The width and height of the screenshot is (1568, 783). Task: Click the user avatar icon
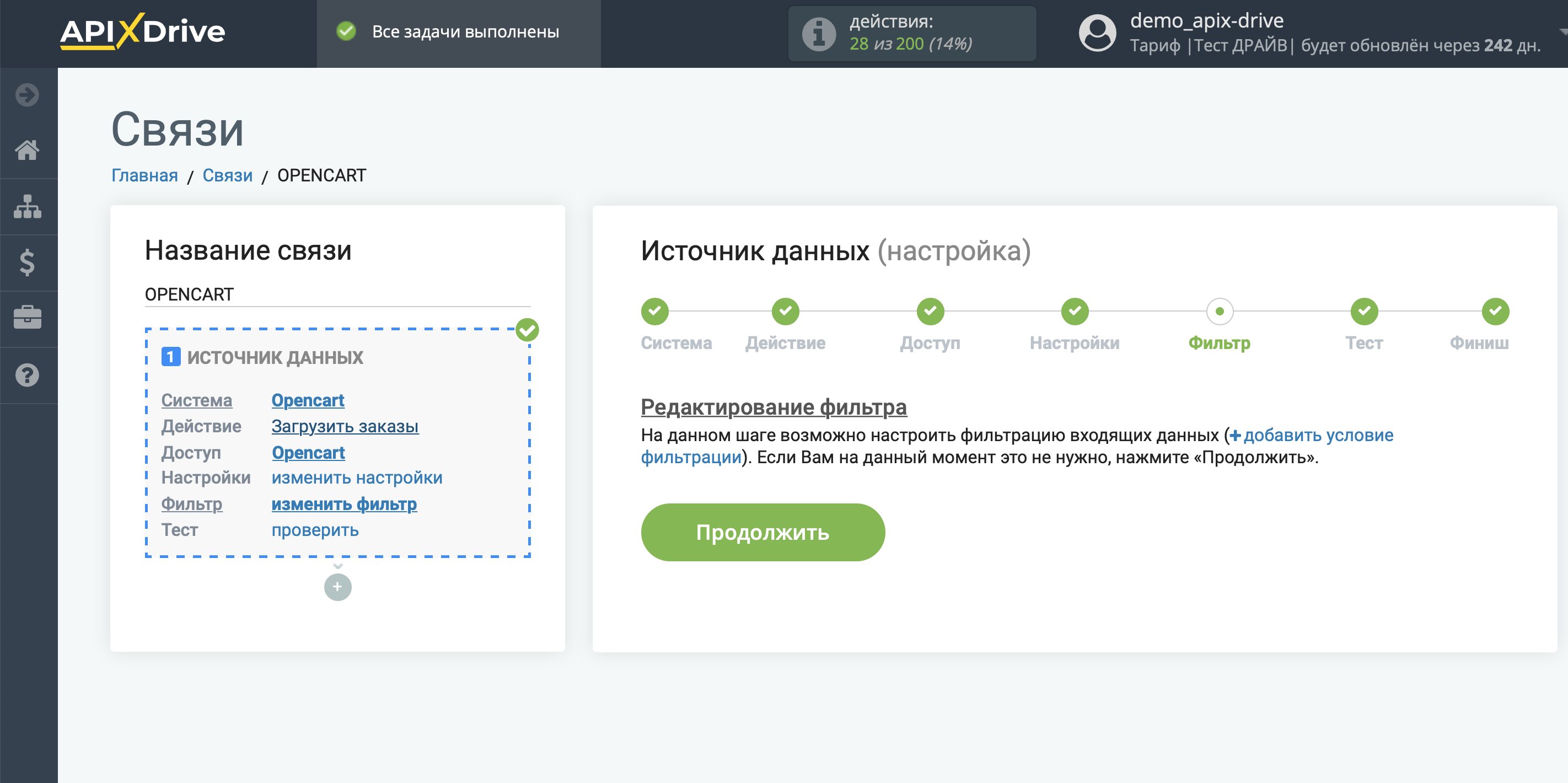pos(1097,33)
